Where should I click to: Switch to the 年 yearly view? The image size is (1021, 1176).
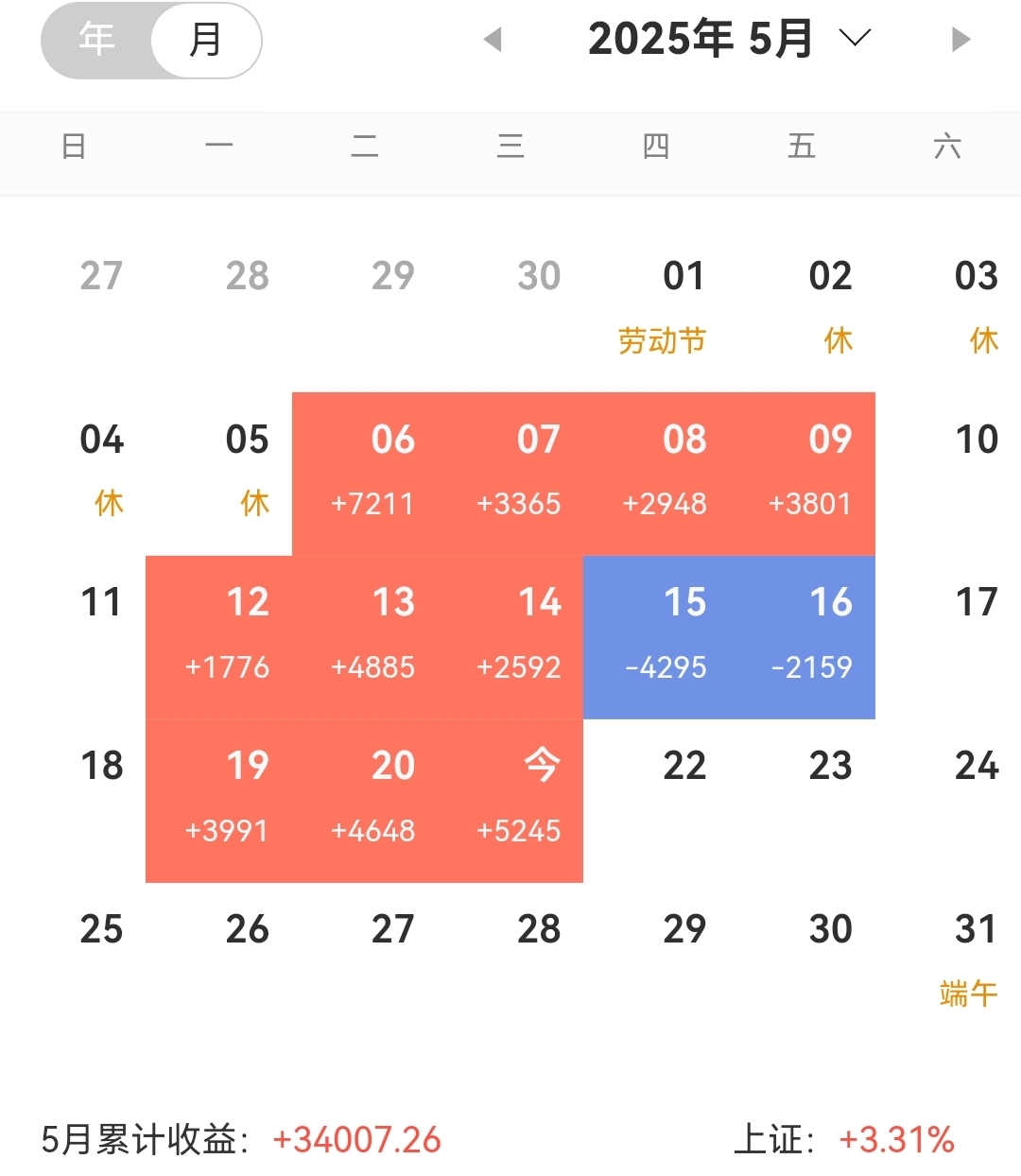point(96,40)
